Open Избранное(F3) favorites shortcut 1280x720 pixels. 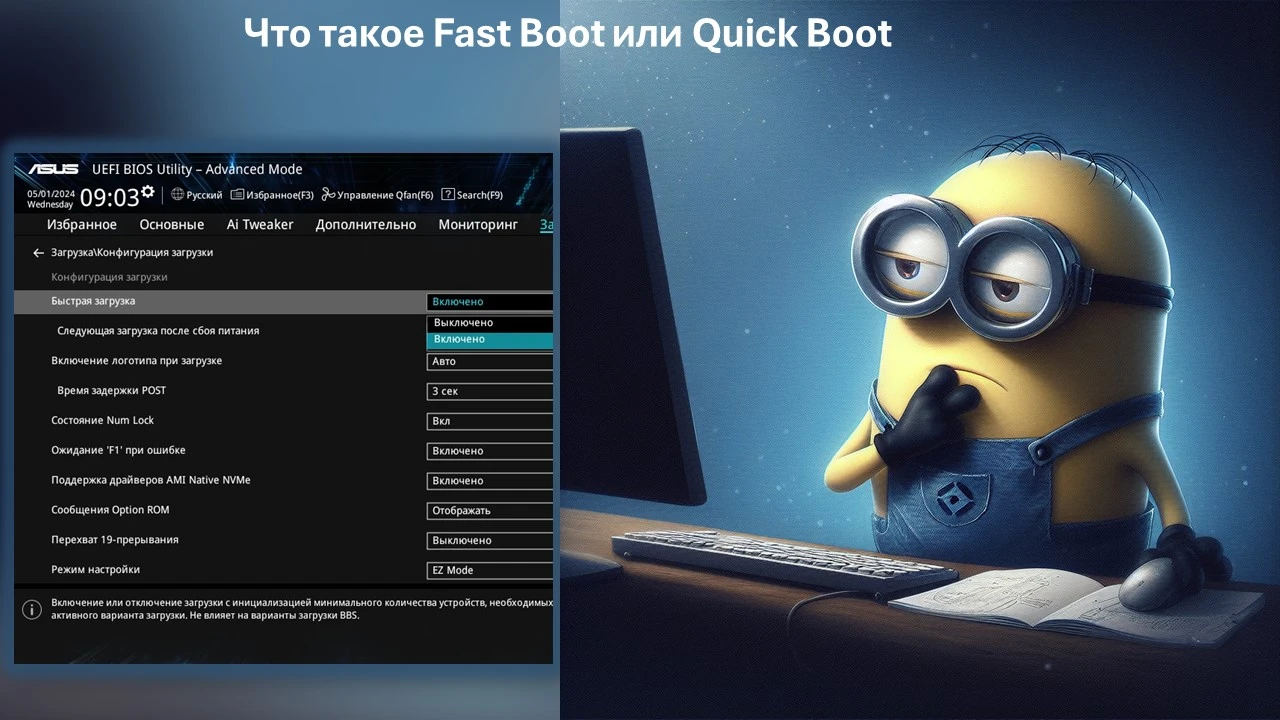click(272, 195)
